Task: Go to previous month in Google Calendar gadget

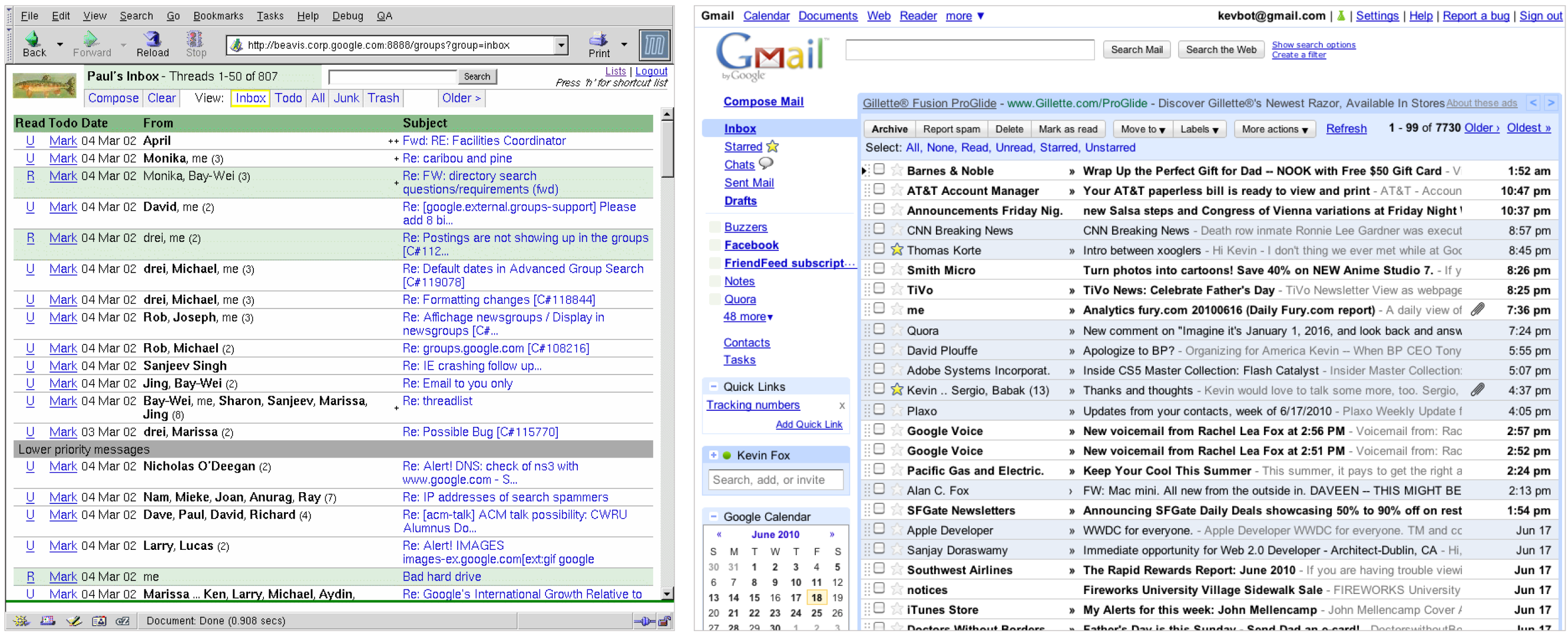Action: point(719,534)
